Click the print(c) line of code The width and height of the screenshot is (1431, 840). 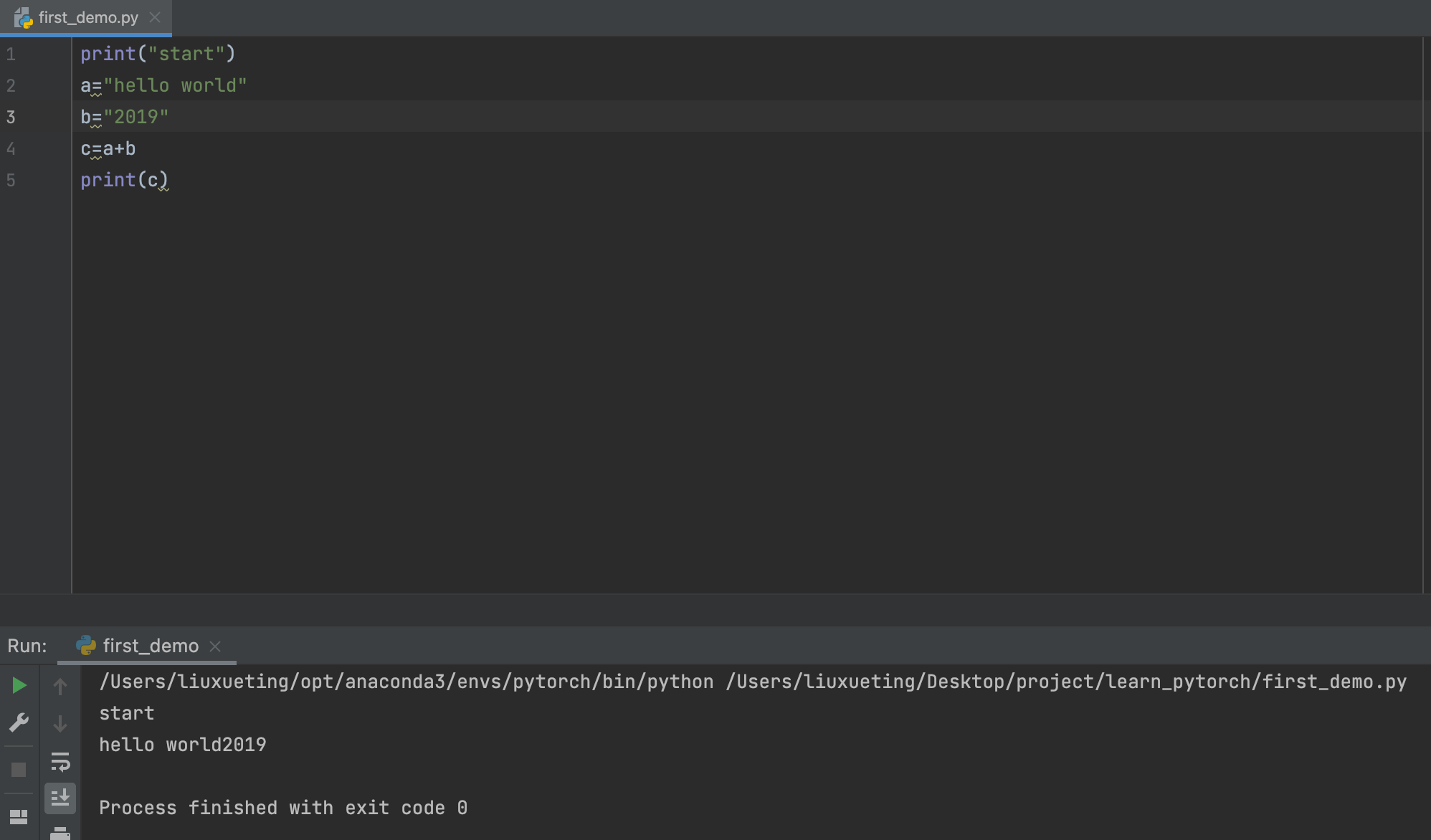point(123,181)
